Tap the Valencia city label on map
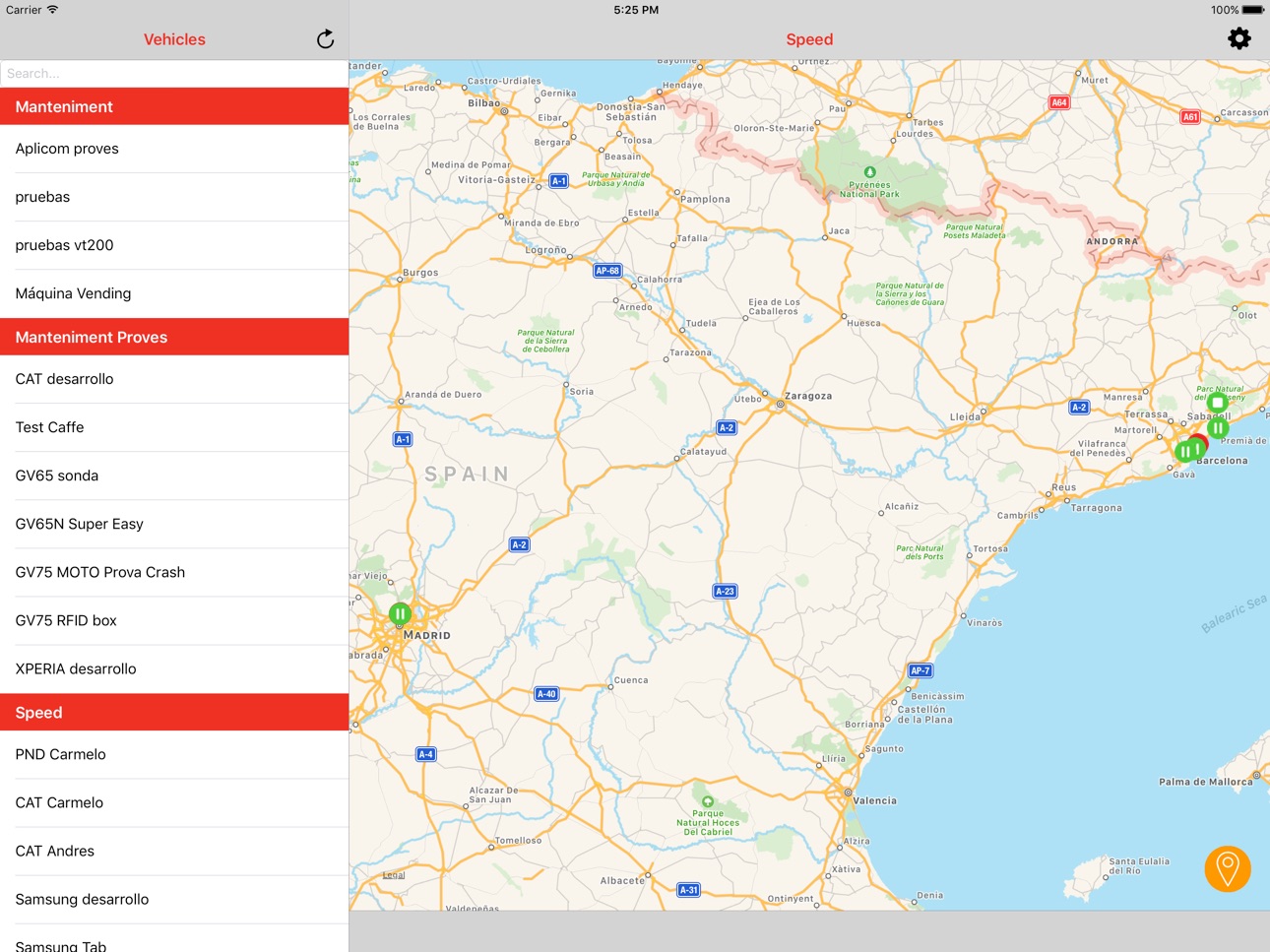Image resolution: width=1270 pixels, height=952 pixels. [x=875, y=800]
